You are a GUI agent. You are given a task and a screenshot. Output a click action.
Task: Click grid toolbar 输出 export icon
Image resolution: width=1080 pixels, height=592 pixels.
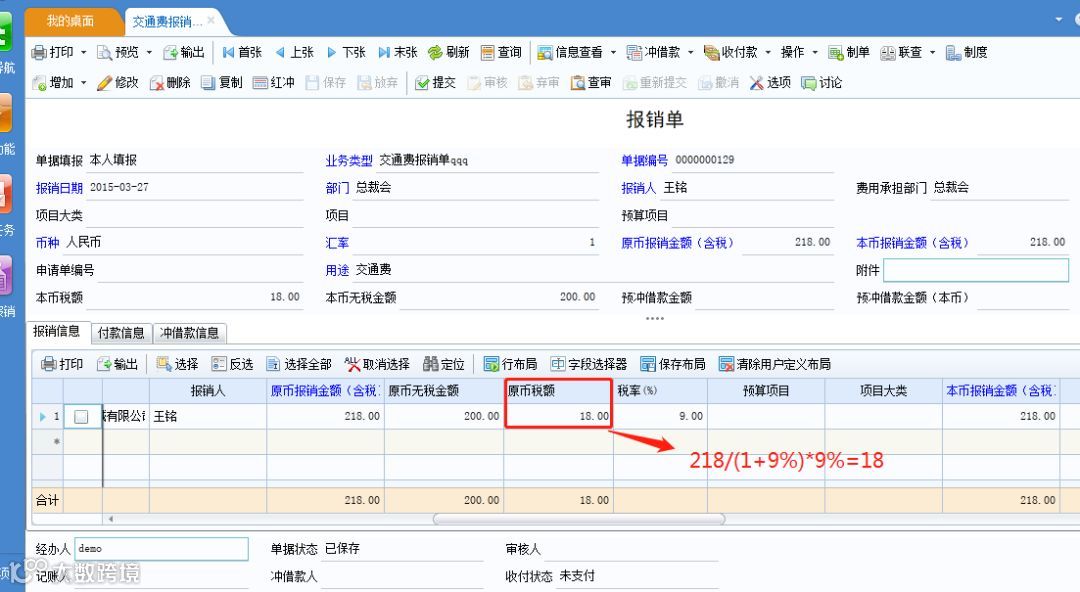coord(104,364)
